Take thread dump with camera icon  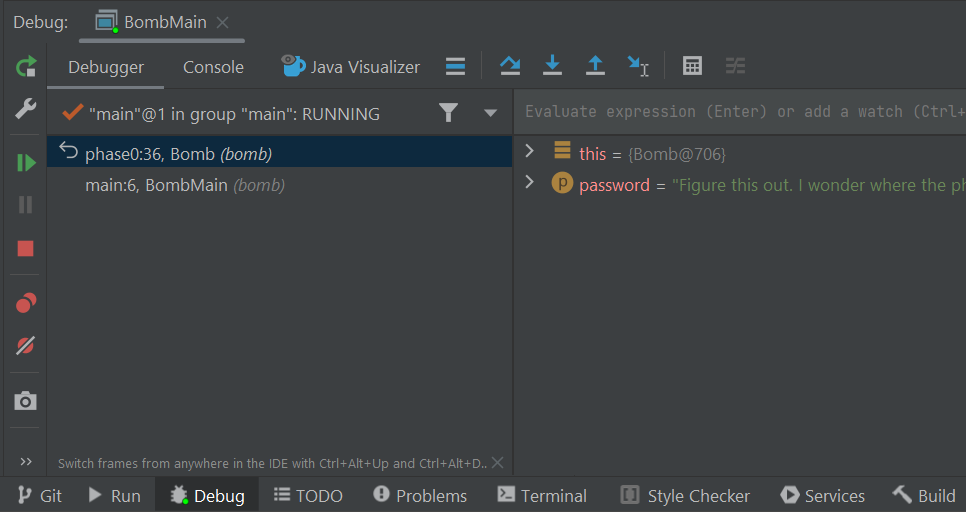point(26,401)
